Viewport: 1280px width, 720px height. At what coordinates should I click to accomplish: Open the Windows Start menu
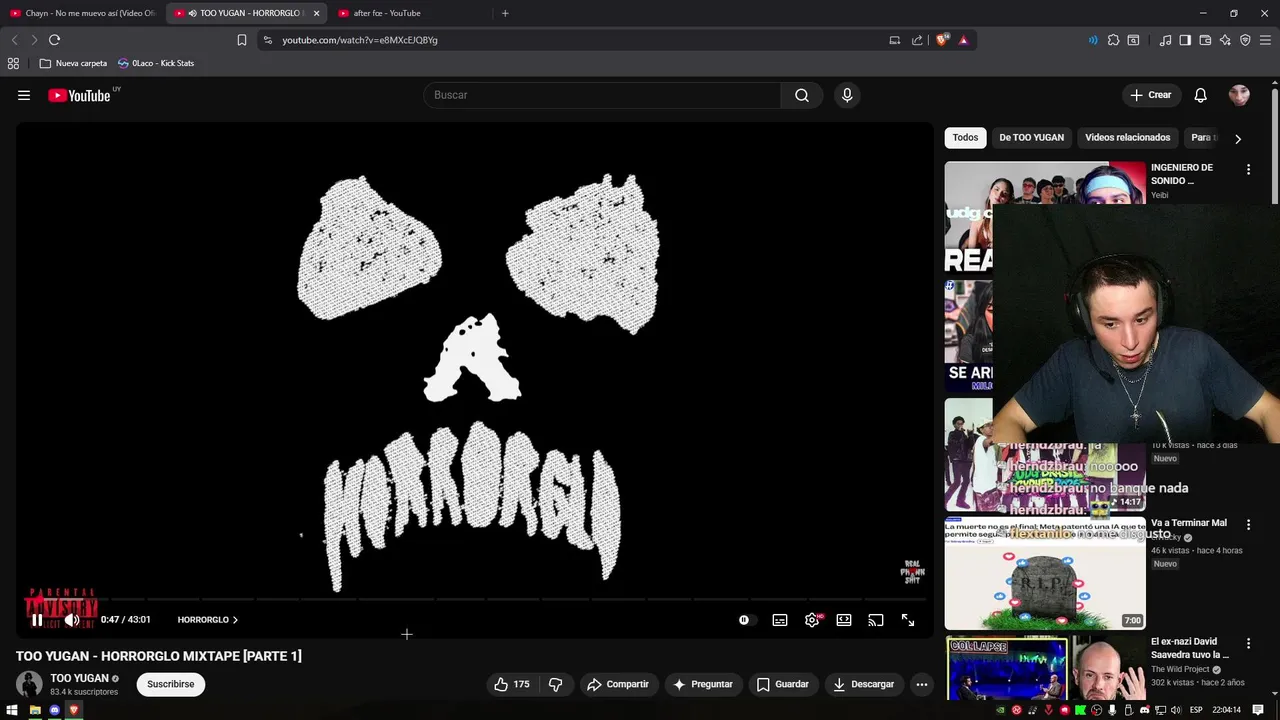12,710
